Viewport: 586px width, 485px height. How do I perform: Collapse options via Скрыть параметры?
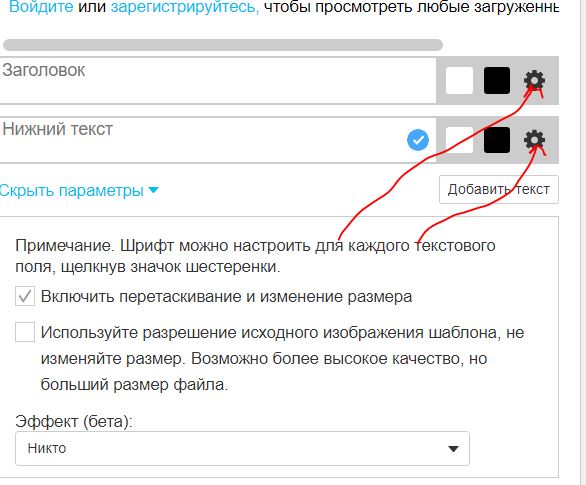pyautogui.click(x=78, y=191)
